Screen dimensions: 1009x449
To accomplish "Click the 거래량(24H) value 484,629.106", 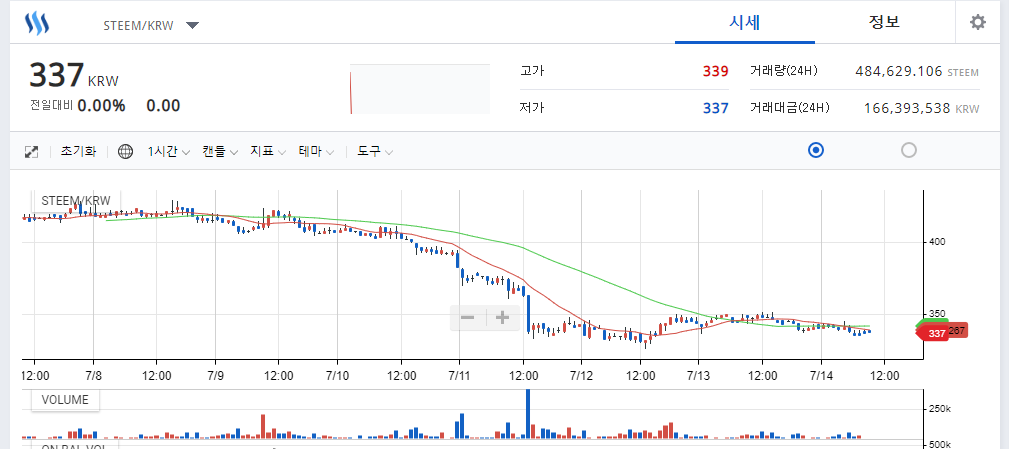I will (899, 71).
